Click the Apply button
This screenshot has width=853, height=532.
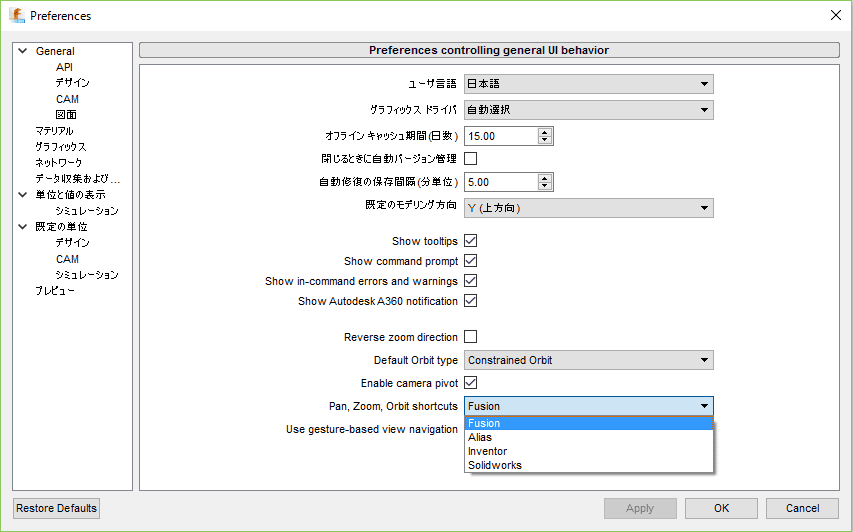[x=640, y=509]
